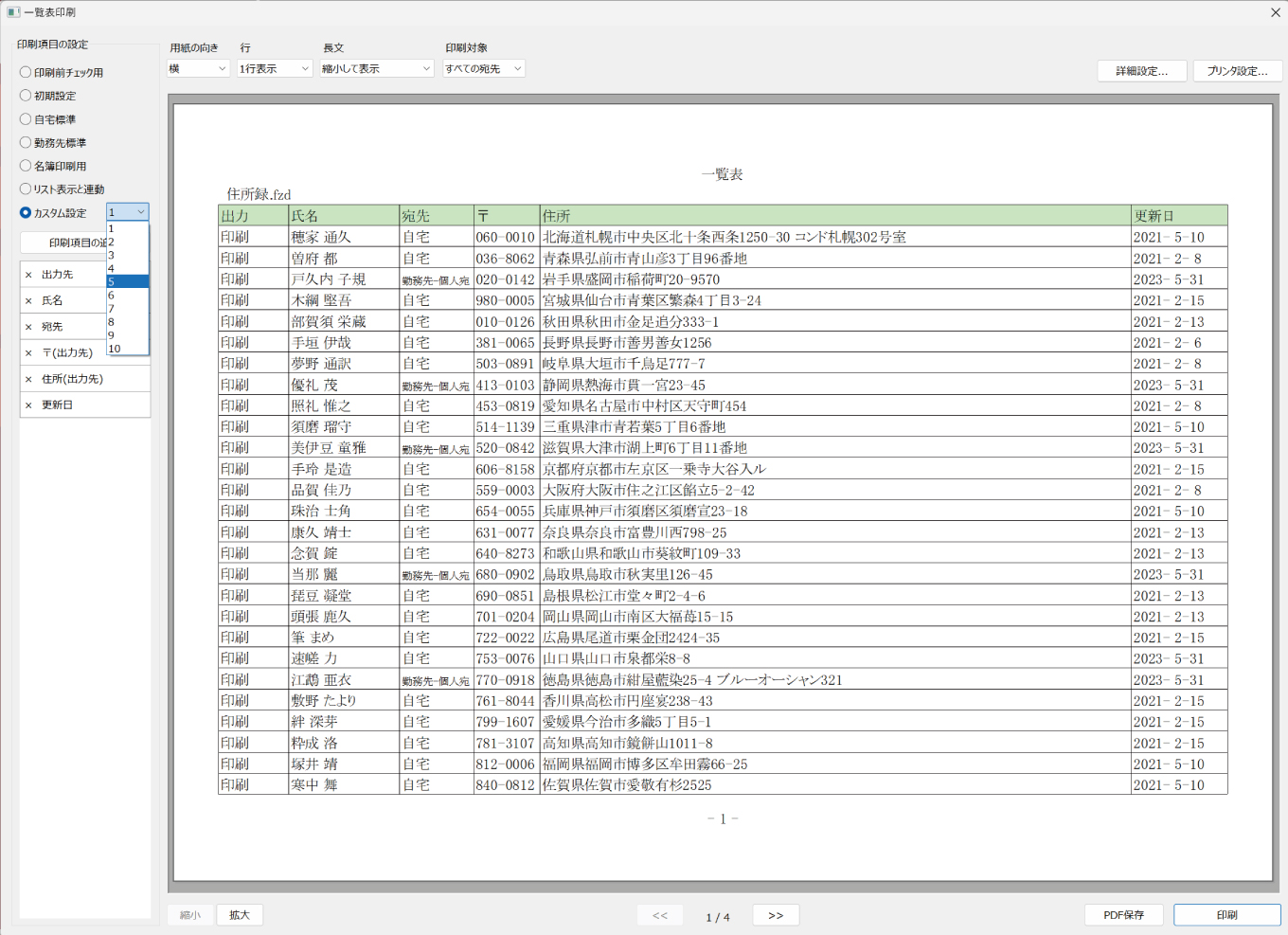The height and width of the screenshot is (935, 1288).
Task: Delete the 宛先 print item
Action: [29, 326]
